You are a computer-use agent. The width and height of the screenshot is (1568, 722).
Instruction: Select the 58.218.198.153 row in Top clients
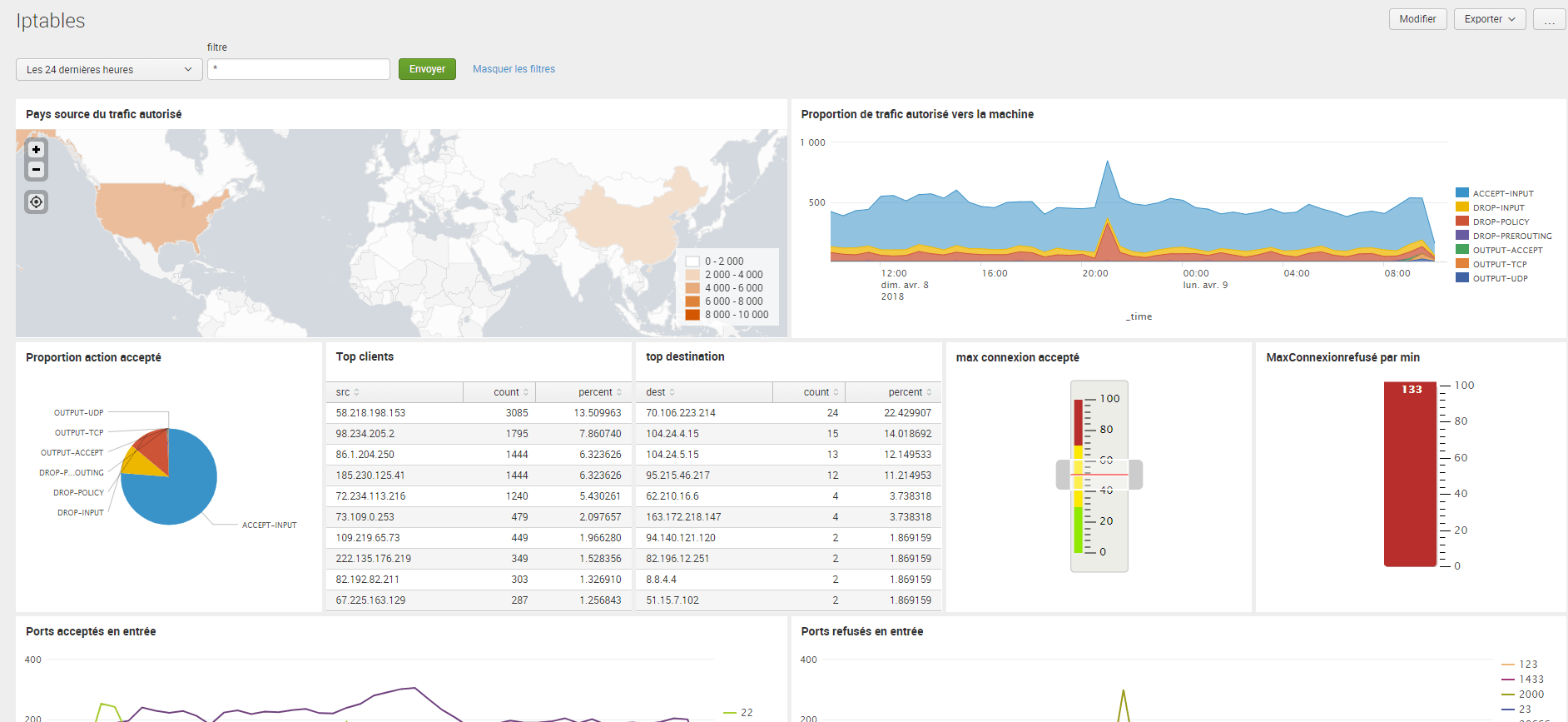click(x=479, y=413)
